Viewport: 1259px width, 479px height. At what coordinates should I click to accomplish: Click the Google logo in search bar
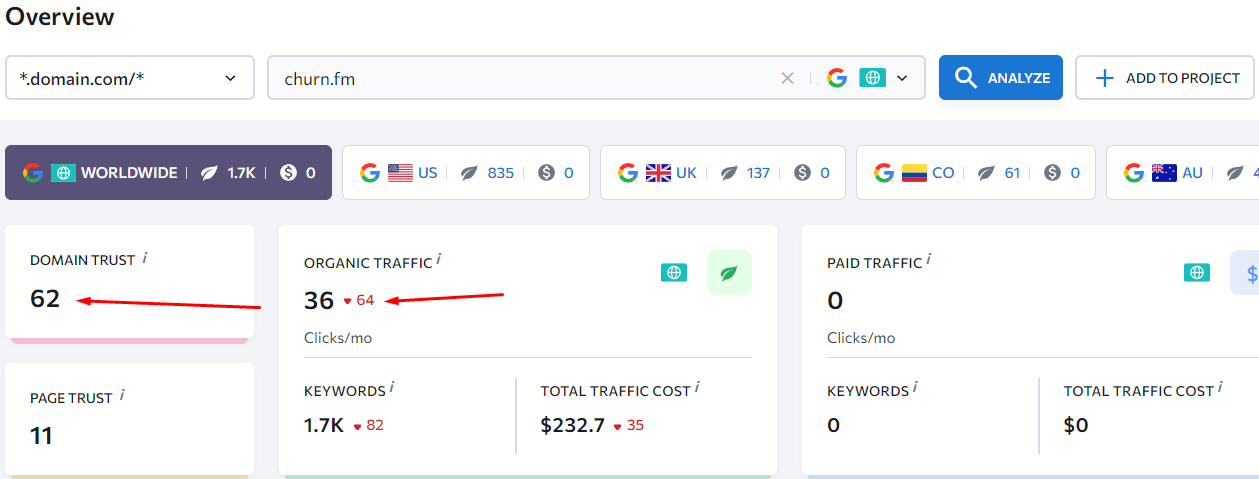tap(837, 78)
